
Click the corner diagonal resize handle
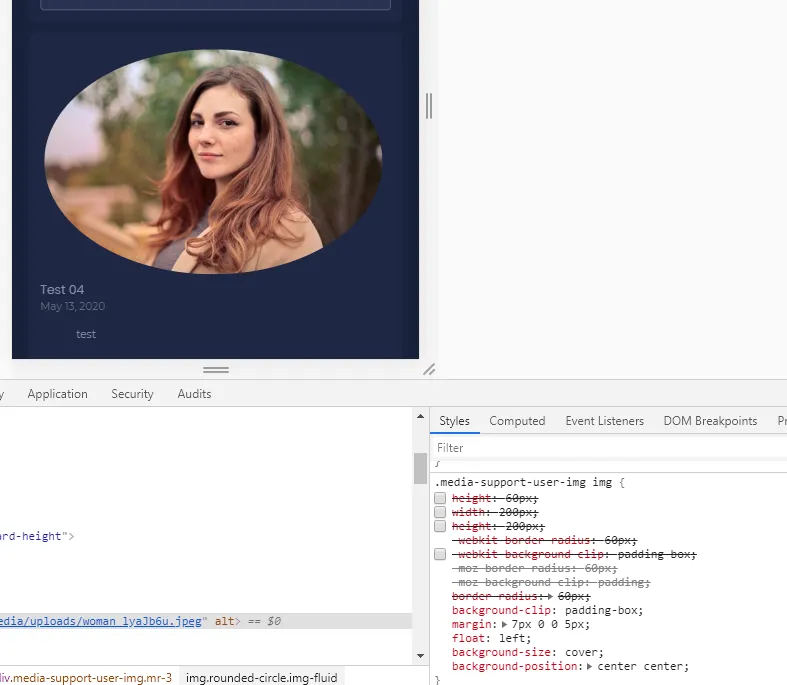(429, 370)
